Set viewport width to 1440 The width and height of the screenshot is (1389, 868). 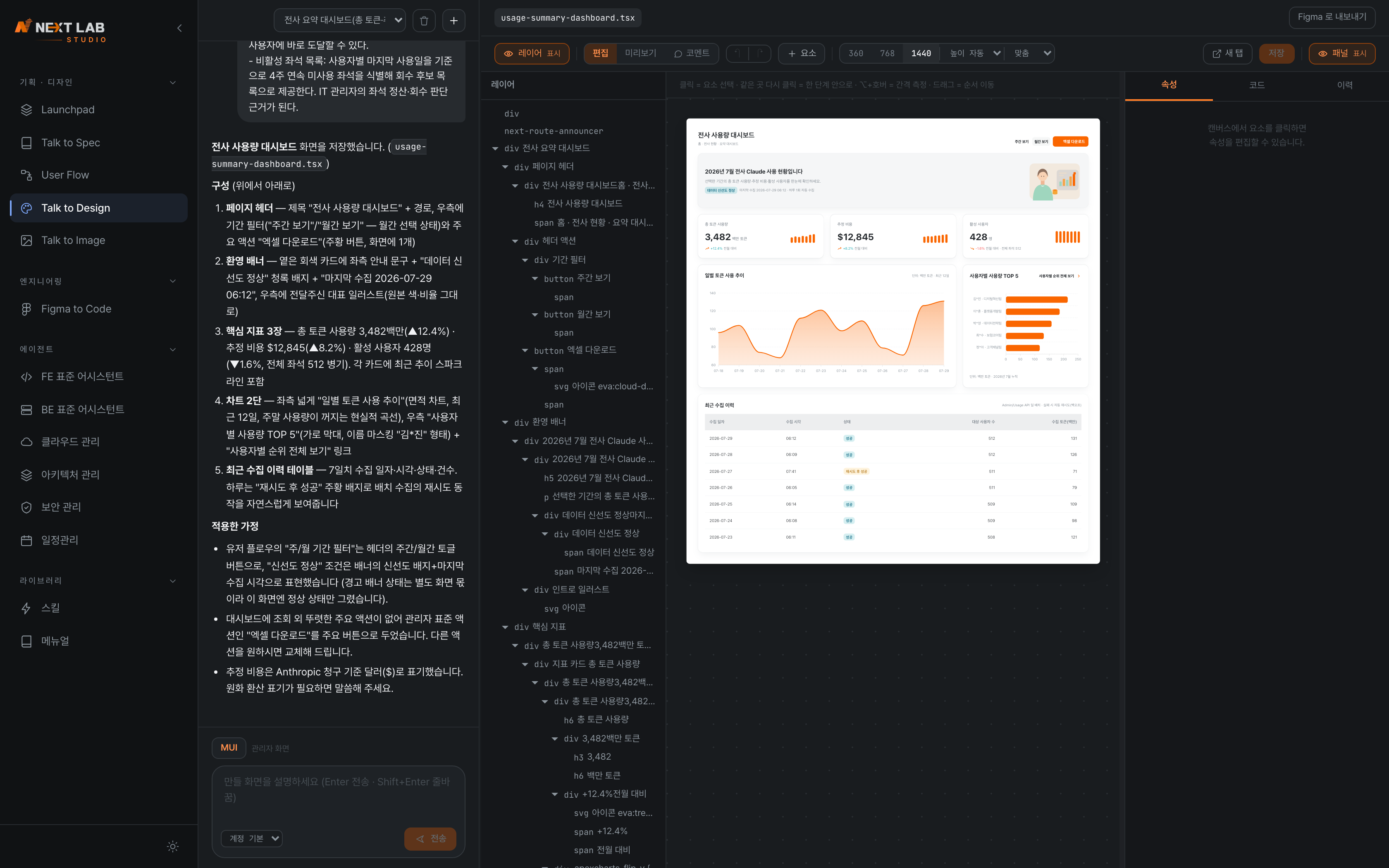pyautogui.click(x=921, y=53)
